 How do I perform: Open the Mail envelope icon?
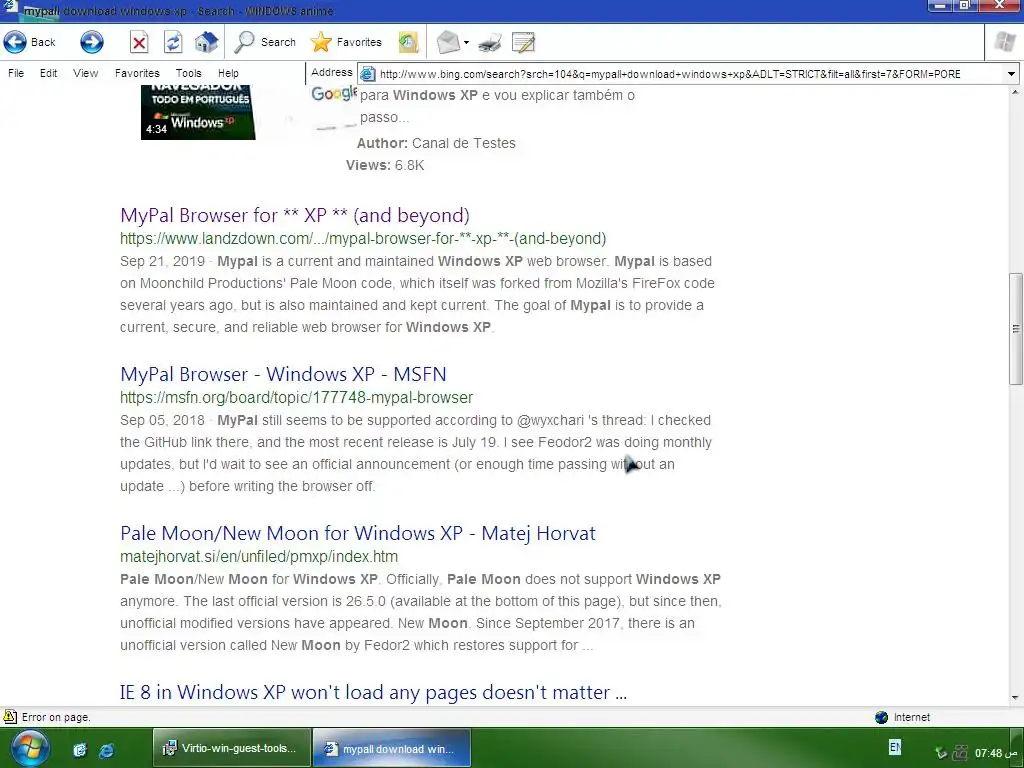pyautogui.click(x=448, y=42)
